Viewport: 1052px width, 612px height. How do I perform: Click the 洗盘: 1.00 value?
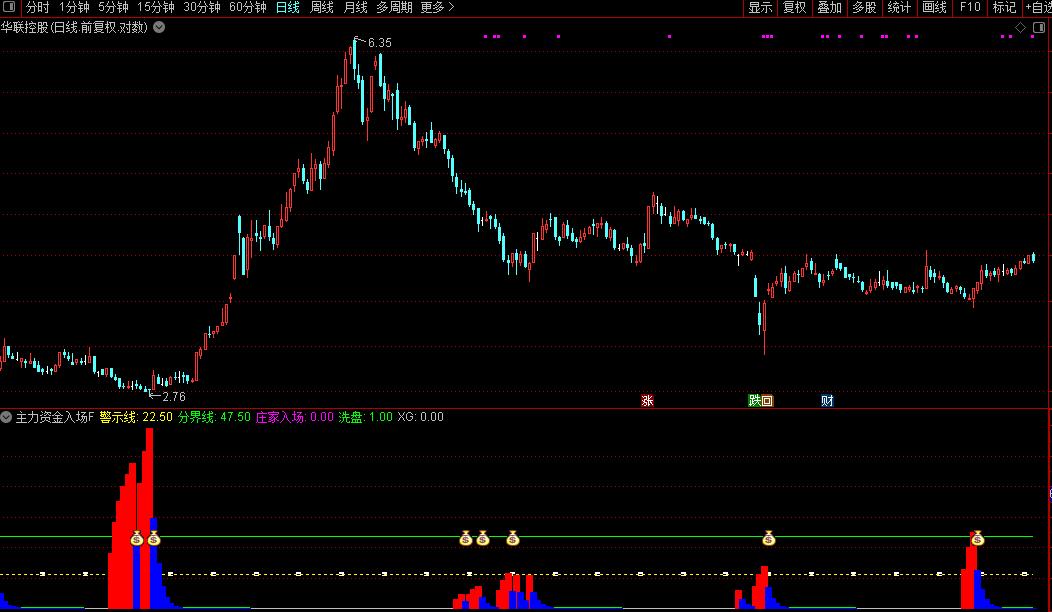tap(366, 417)
